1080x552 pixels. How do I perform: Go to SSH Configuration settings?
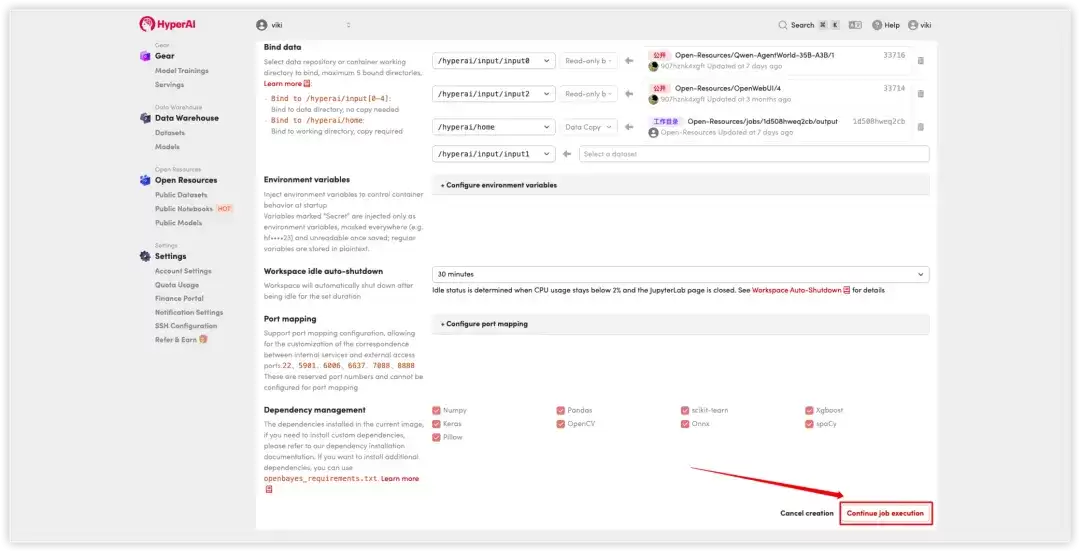click(185, 326)
